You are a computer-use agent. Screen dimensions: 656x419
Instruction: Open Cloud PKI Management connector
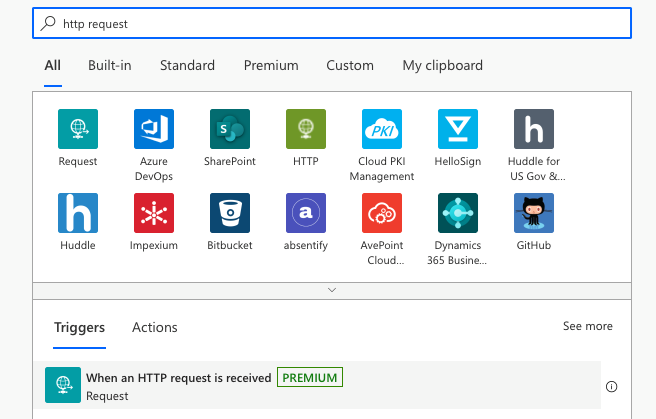382,129
